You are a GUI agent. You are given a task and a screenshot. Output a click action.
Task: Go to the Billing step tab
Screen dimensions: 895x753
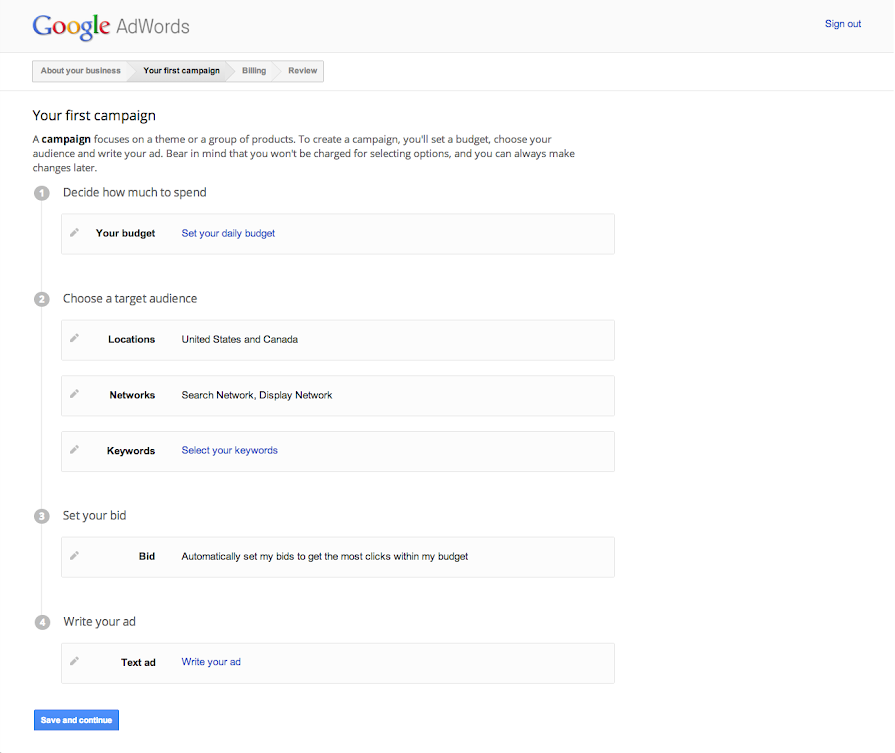(254, 71)
